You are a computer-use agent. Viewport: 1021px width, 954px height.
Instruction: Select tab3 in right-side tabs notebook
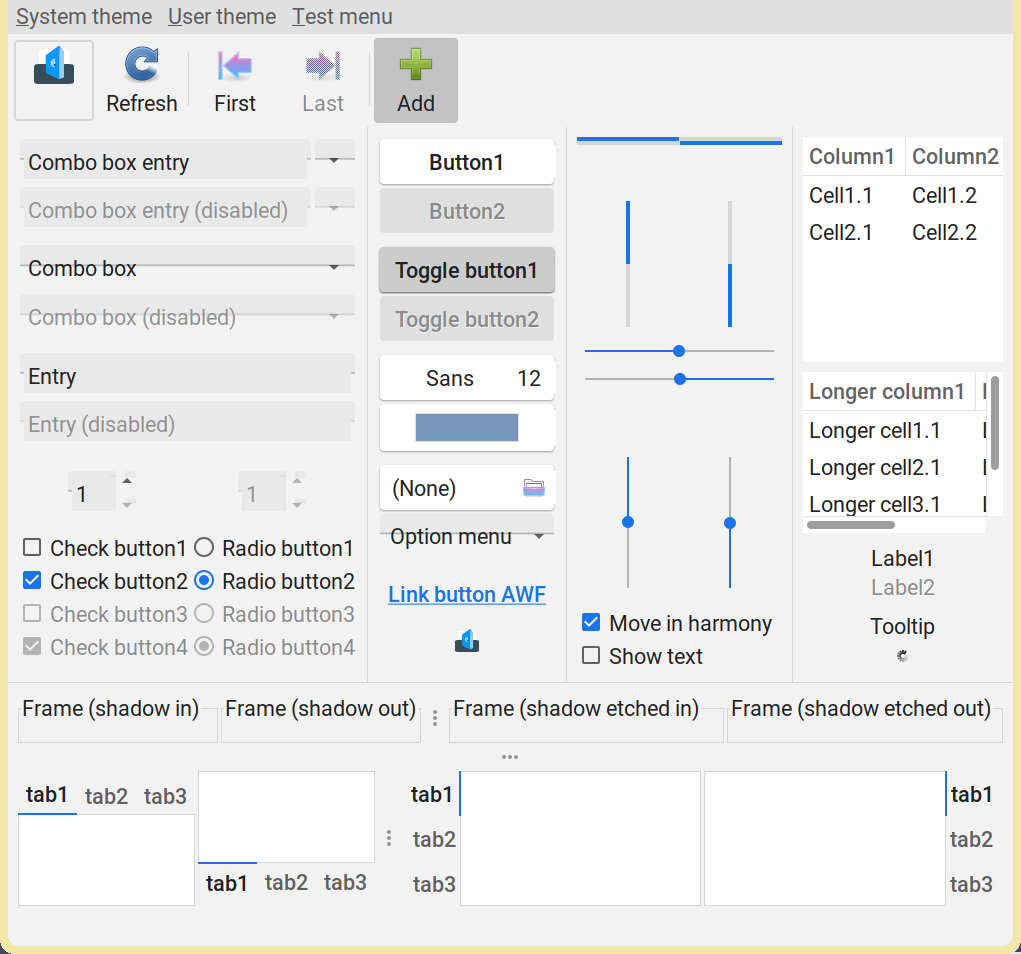(x=971, y=884)
